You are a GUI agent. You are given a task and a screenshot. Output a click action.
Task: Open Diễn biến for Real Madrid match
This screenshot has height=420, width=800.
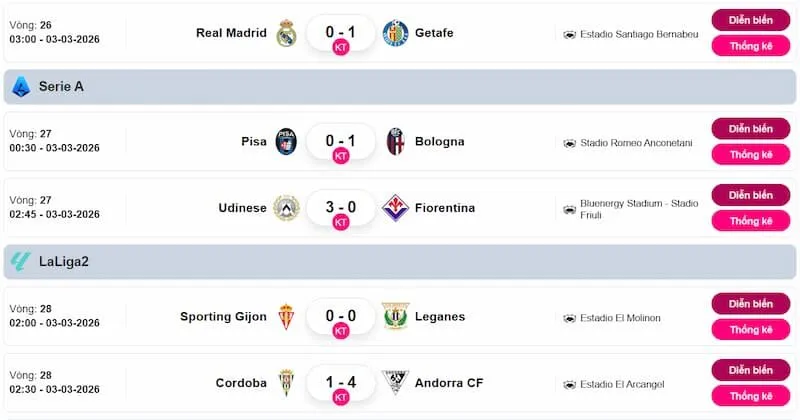tap(750, 20)
